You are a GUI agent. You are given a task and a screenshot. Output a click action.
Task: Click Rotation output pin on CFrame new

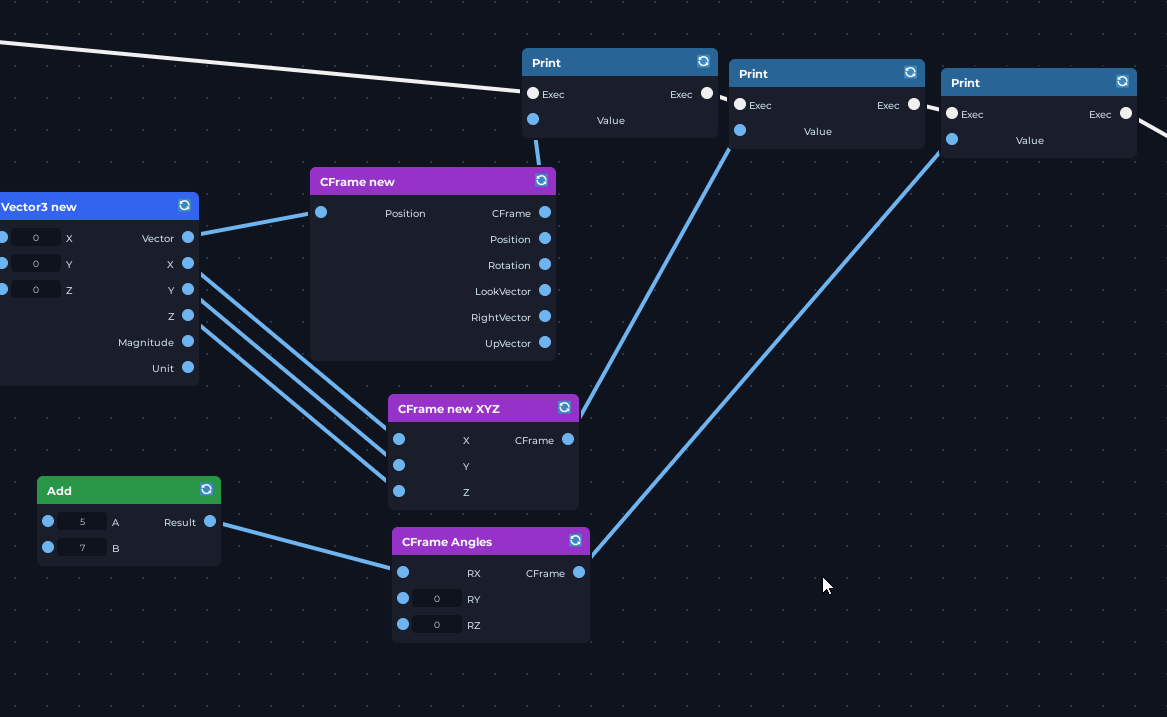click(545, 264)
